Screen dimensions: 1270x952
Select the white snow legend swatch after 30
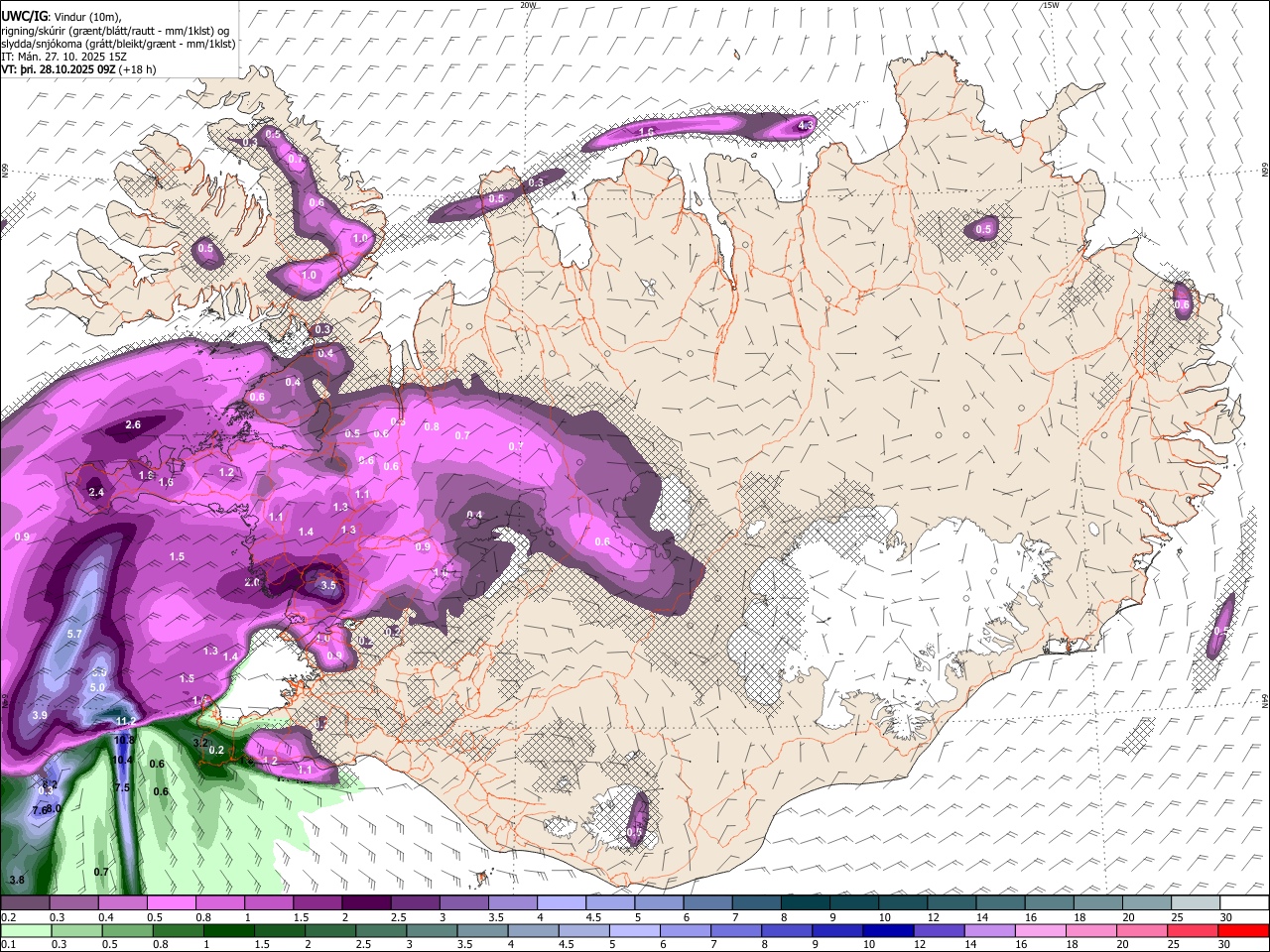point(1245,902)
